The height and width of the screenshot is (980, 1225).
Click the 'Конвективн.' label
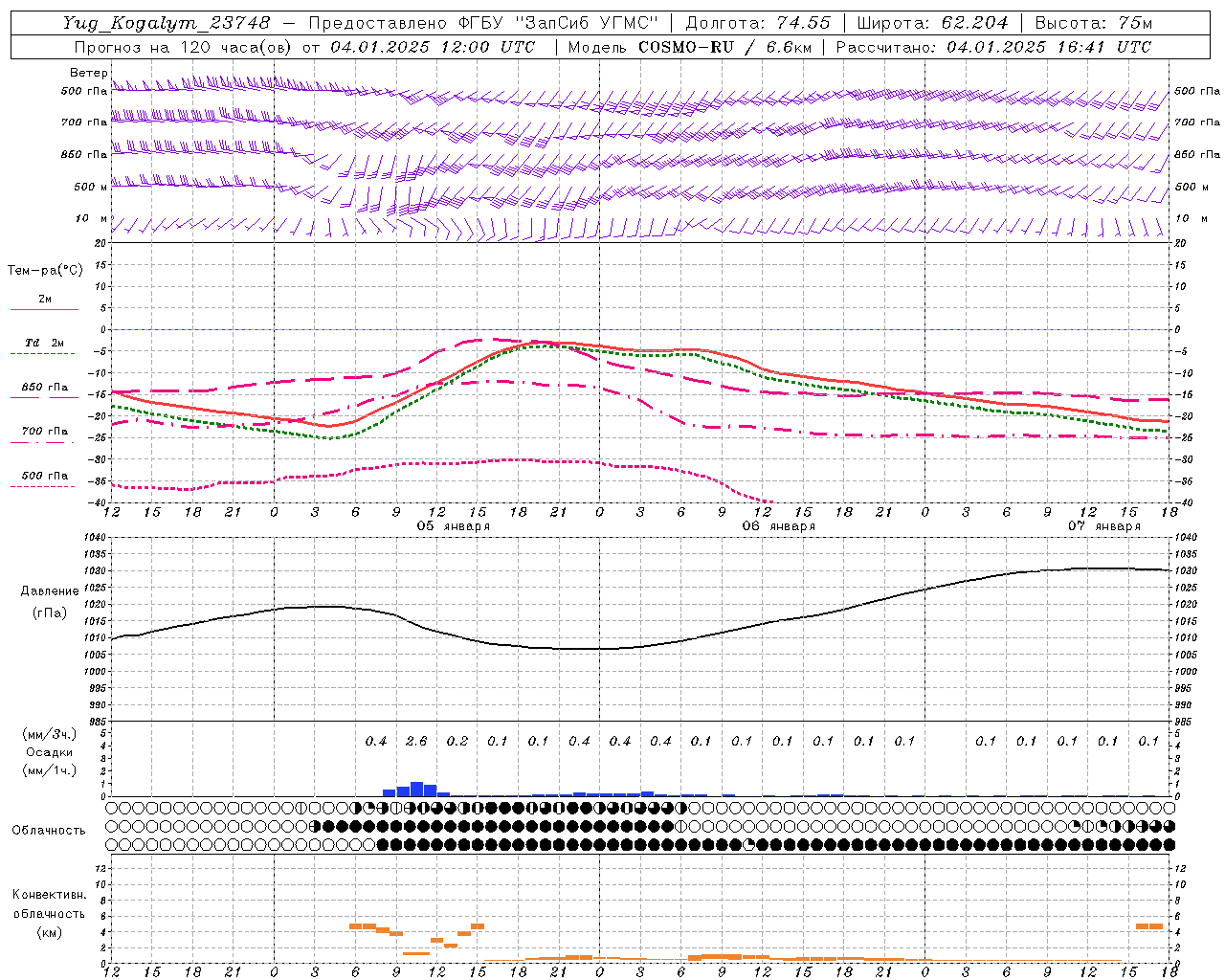coord(50,895)
